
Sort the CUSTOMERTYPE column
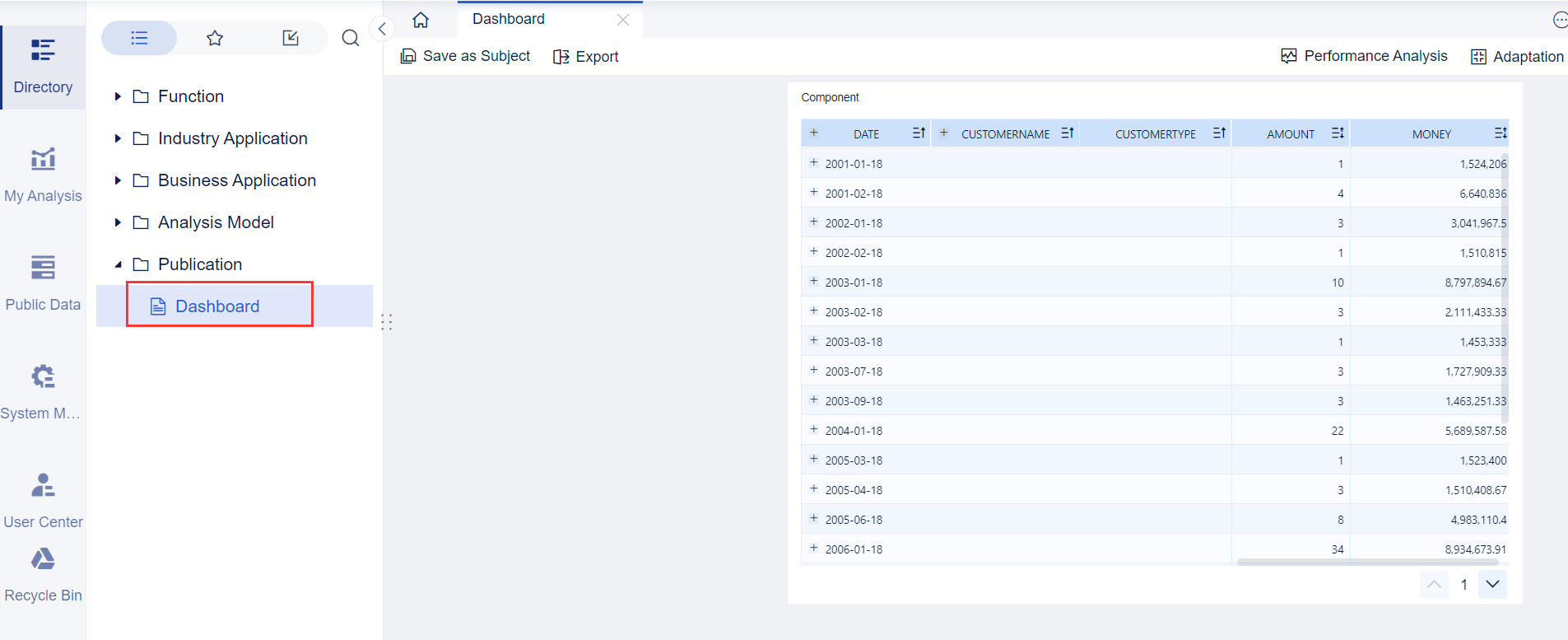point(1219,133)
